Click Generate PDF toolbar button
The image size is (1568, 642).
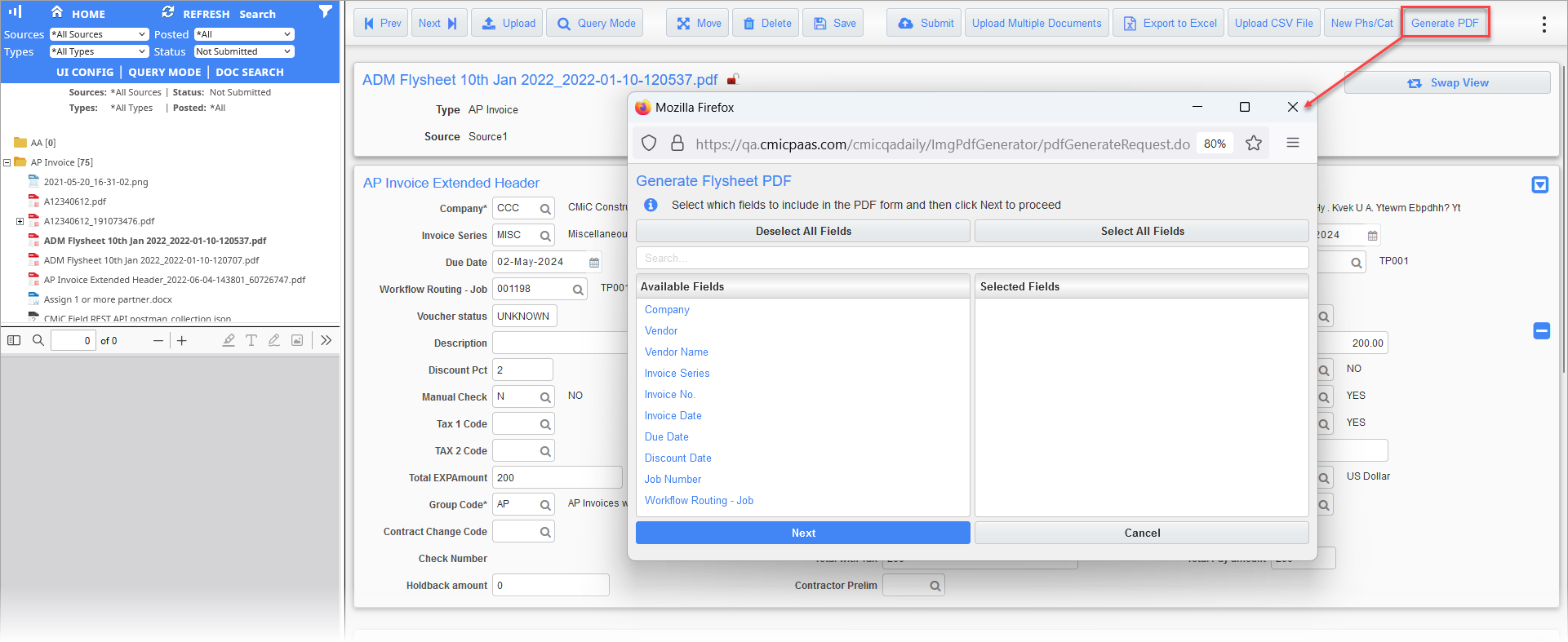[1445, 23]
